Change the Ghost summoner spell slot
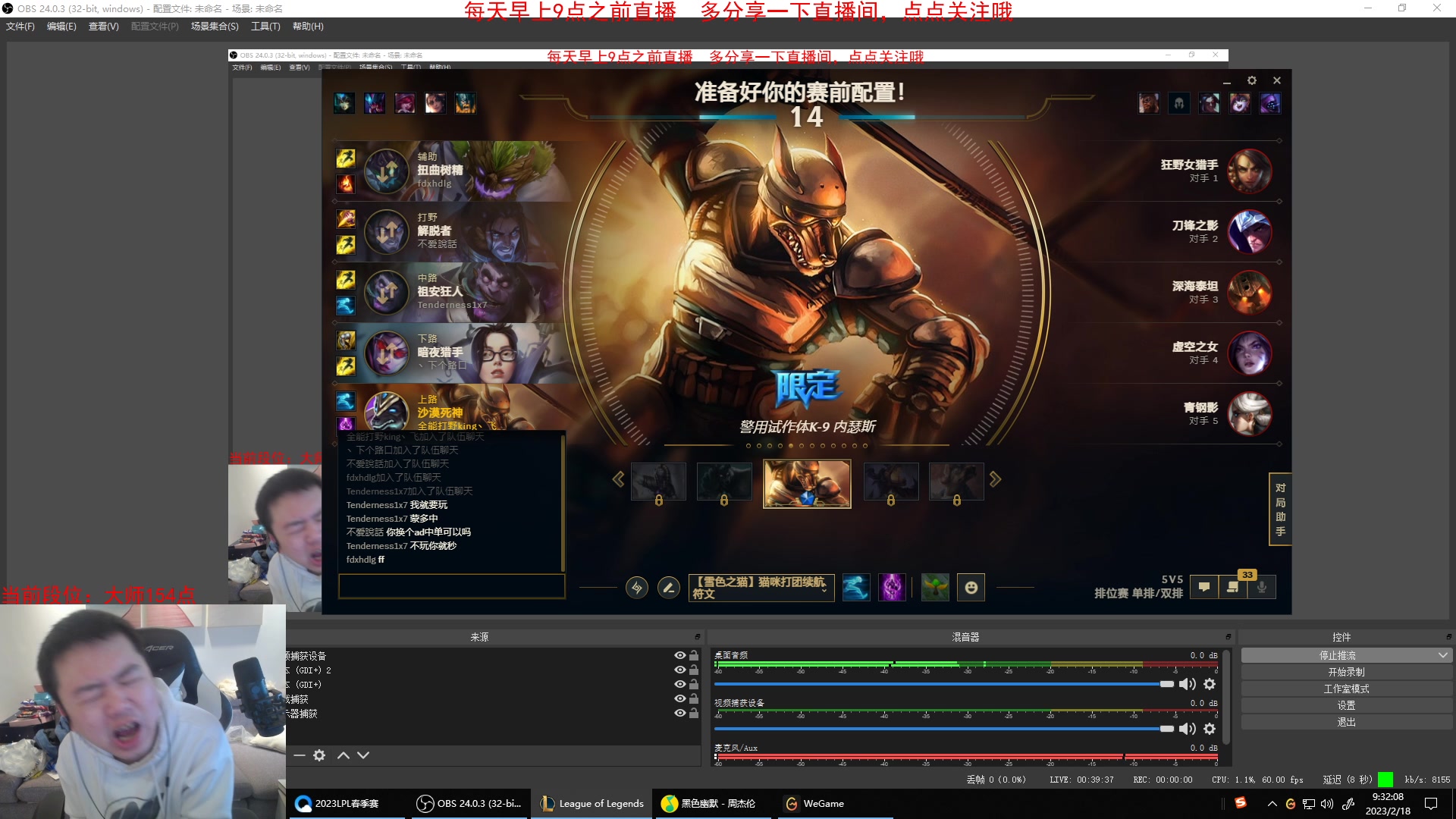1456x819 pixels. point(856,588)
